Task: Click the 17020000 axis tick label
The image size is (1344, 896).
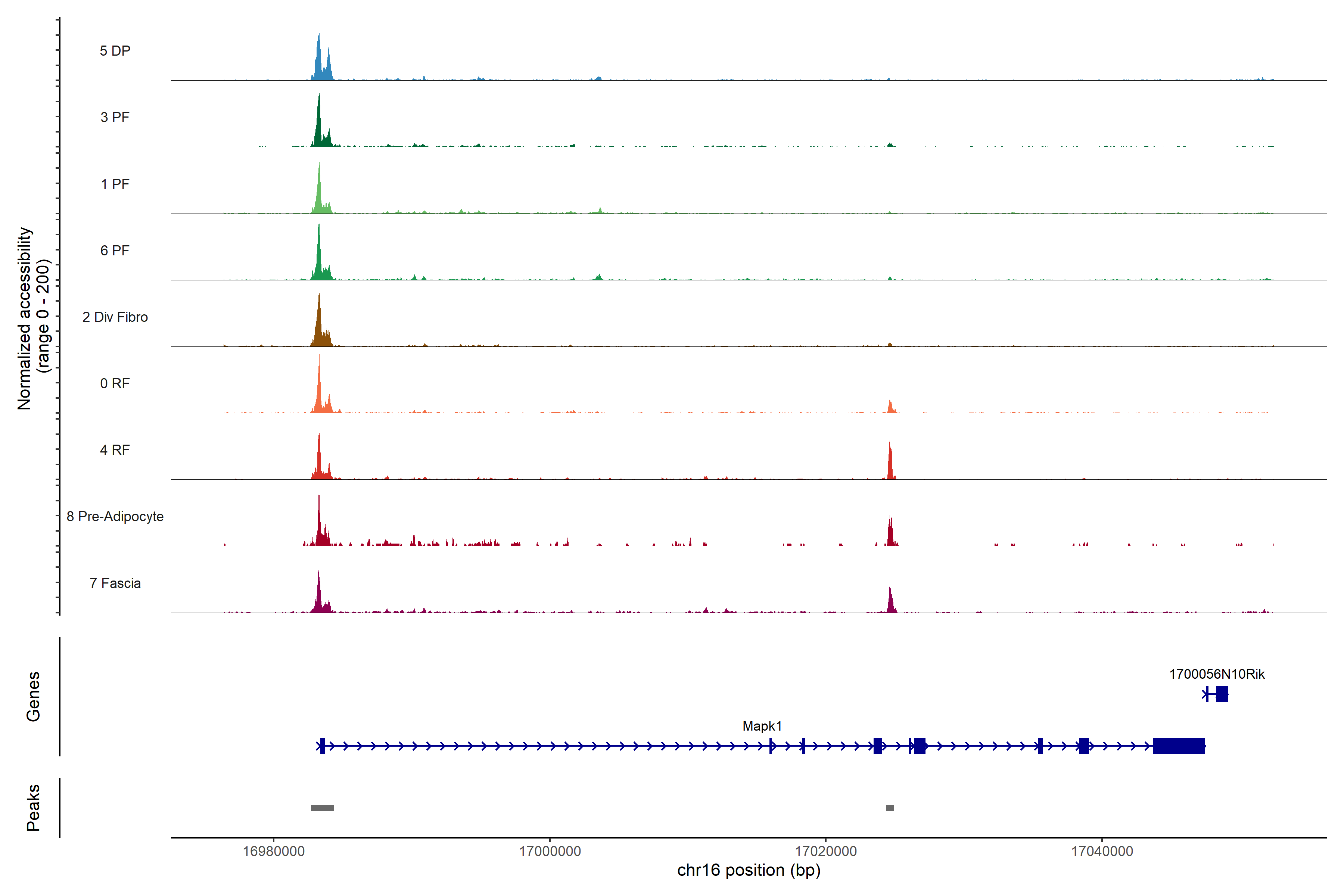Action: [x=826, y=851]
